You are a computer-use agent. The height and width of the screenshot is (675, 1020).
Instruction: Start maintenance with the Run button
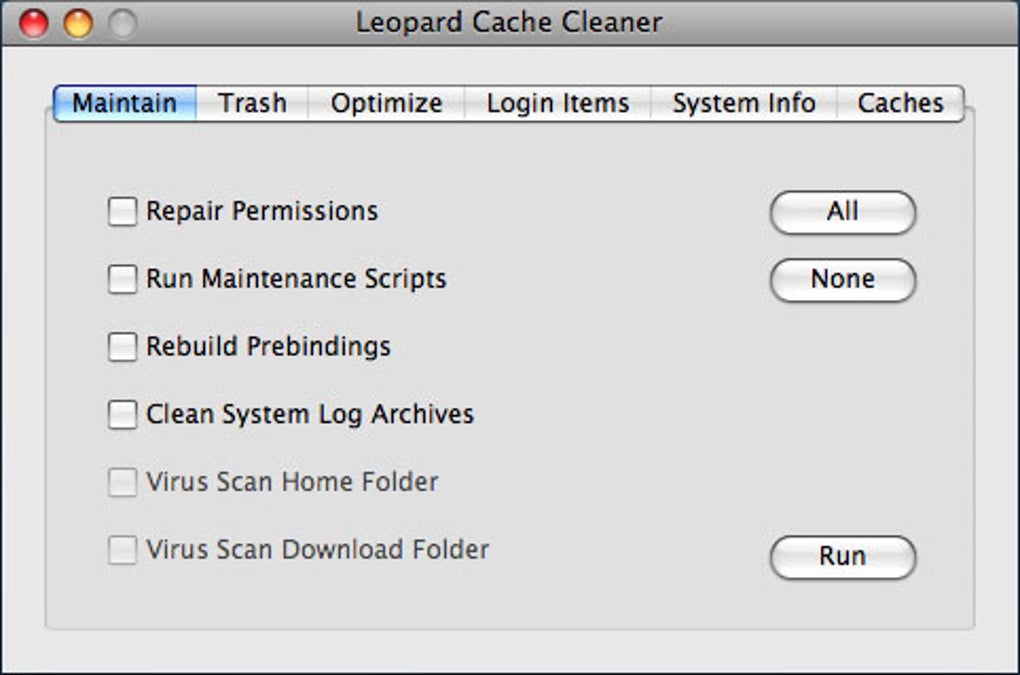[x=842, y=557]
